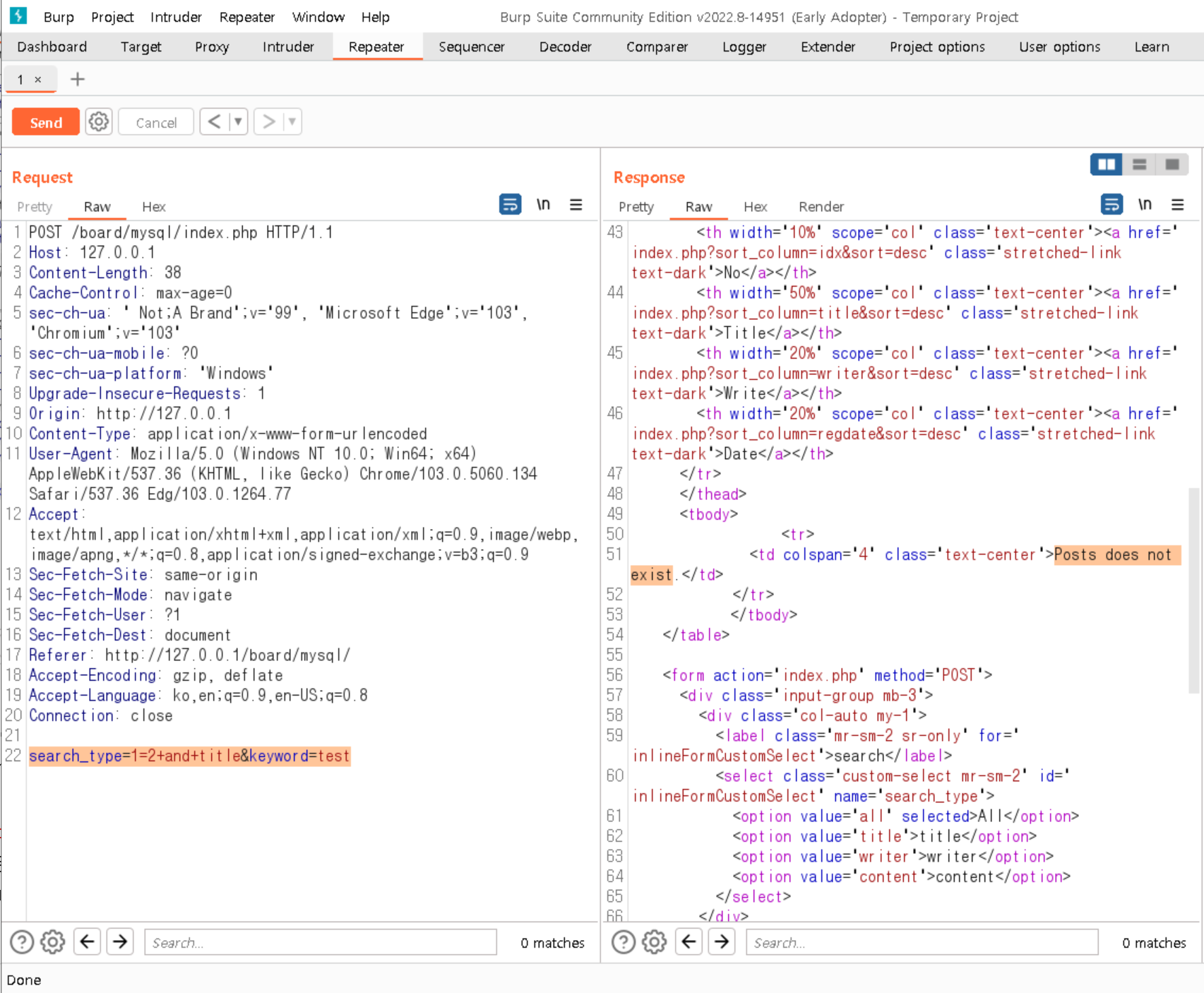Viewport: 1204px width, 993px height.
Task: Jump to next match in Response search
Action: (722, 941)
